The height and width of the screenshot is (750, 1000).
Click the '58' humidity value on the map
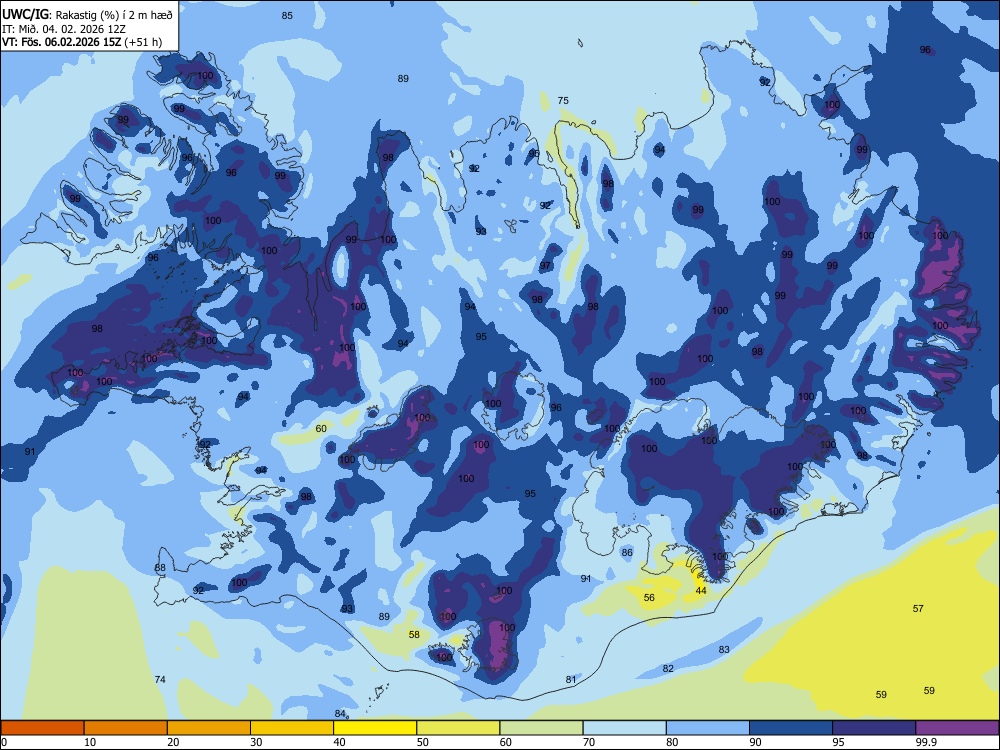(415, 635)
